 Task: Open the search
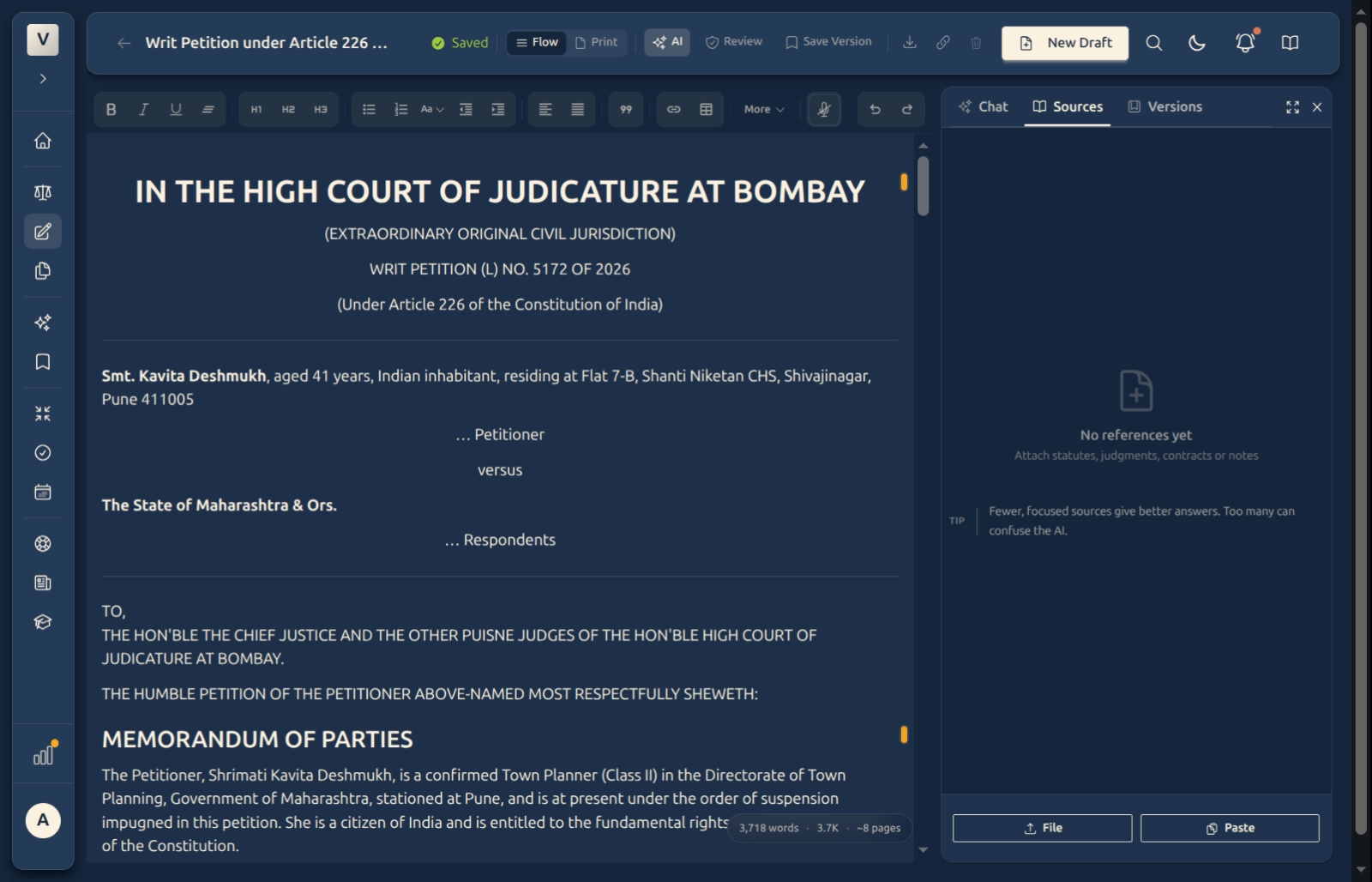[1154, 43]
